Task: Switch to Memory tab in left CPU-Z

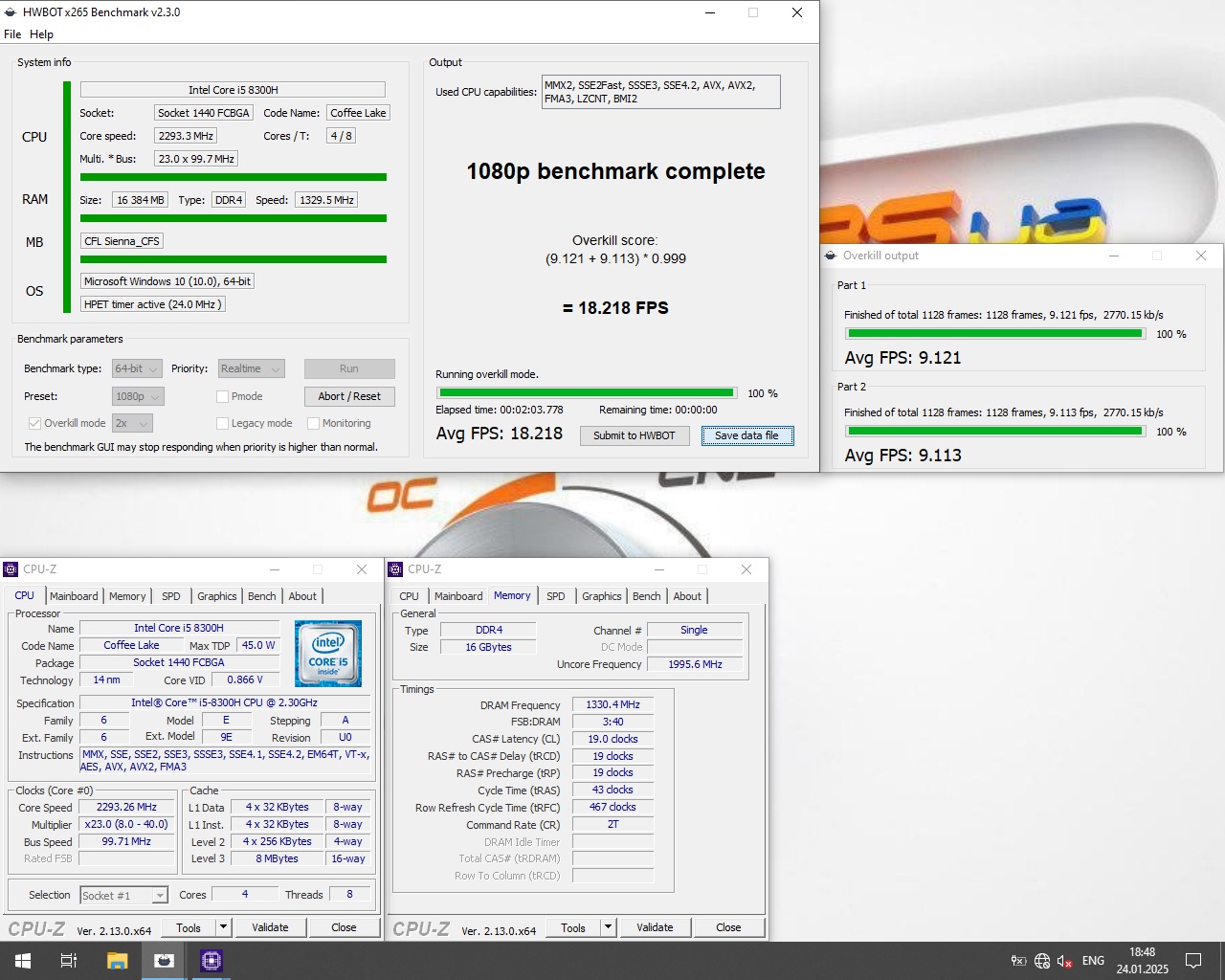Action: (127, 596)
